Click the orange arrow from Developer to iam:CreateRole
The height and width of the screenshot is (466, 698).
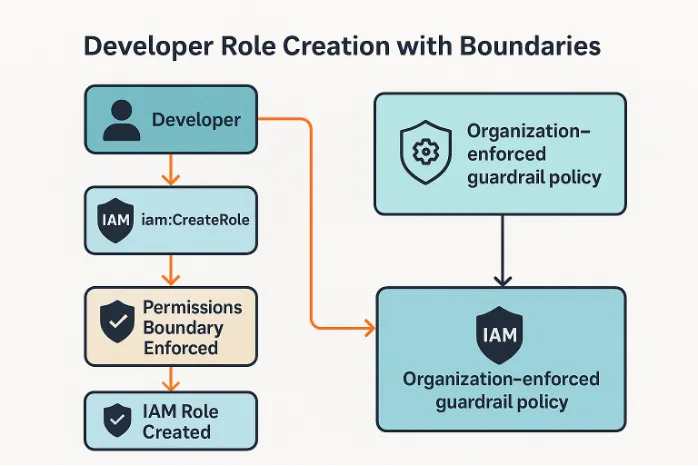coord(171,170)
